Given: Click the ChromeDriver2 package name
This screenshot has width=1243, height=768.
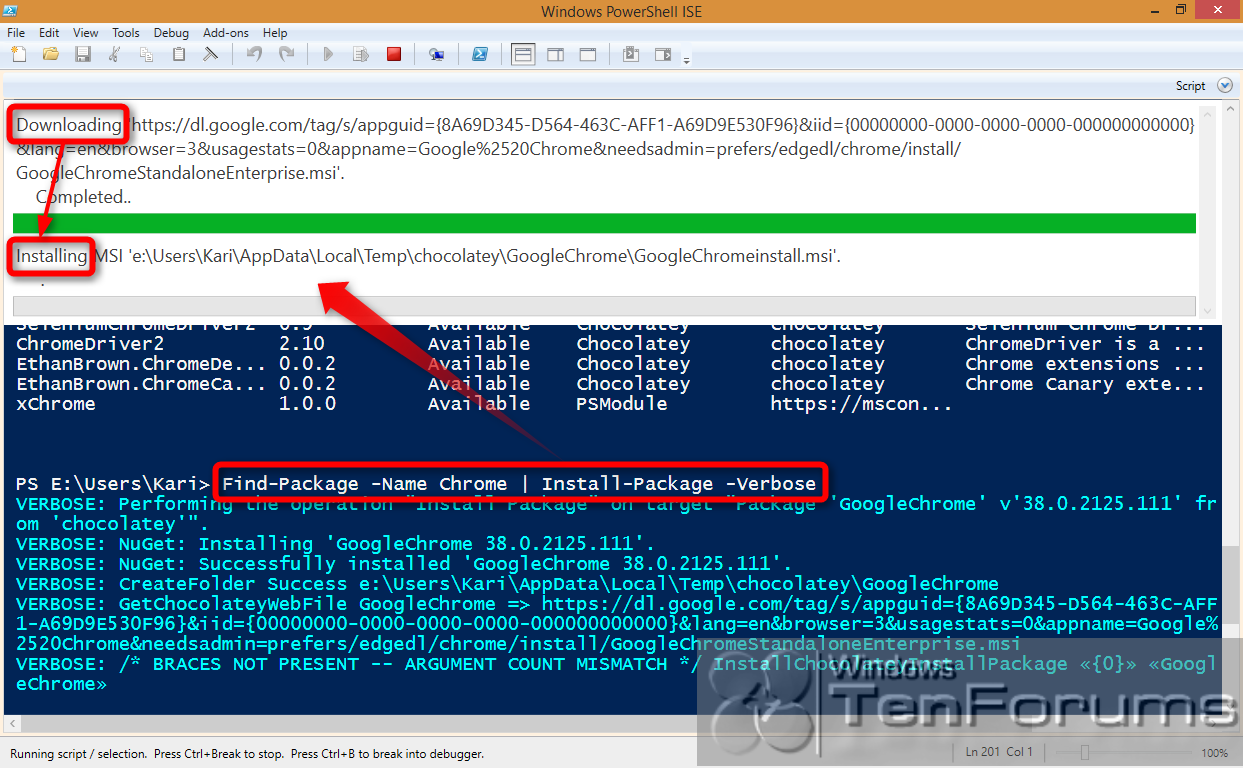Looking at the screenshot, I should (90, 344).
